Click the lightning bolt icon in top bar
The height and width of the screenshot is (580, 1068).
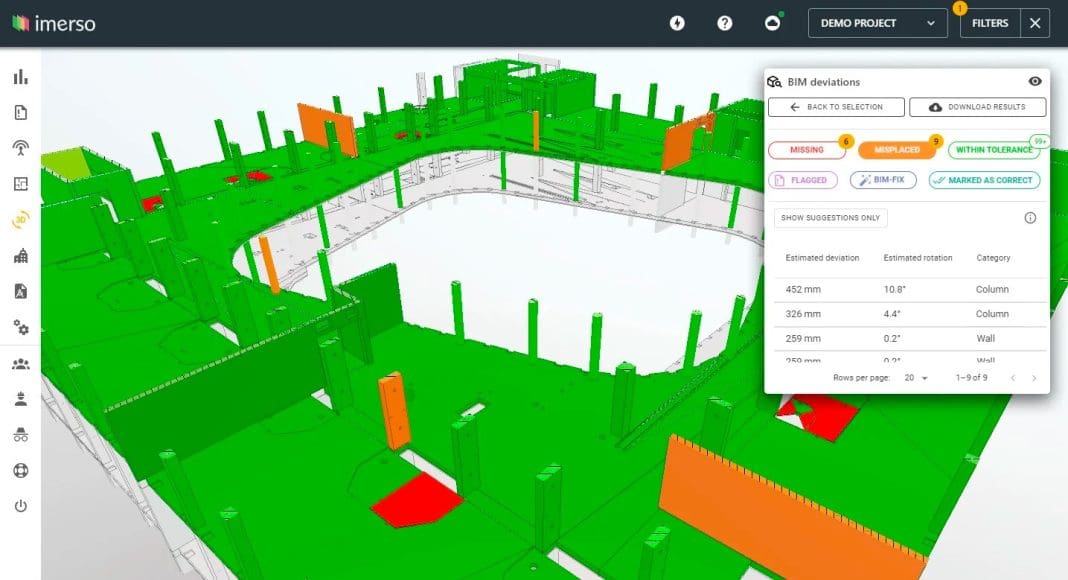tap(677, 23)
